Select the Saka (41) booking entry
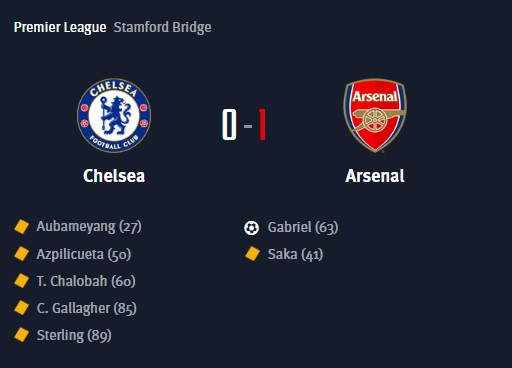The width and height of the screenshot is (512, 368). (295, 254)
